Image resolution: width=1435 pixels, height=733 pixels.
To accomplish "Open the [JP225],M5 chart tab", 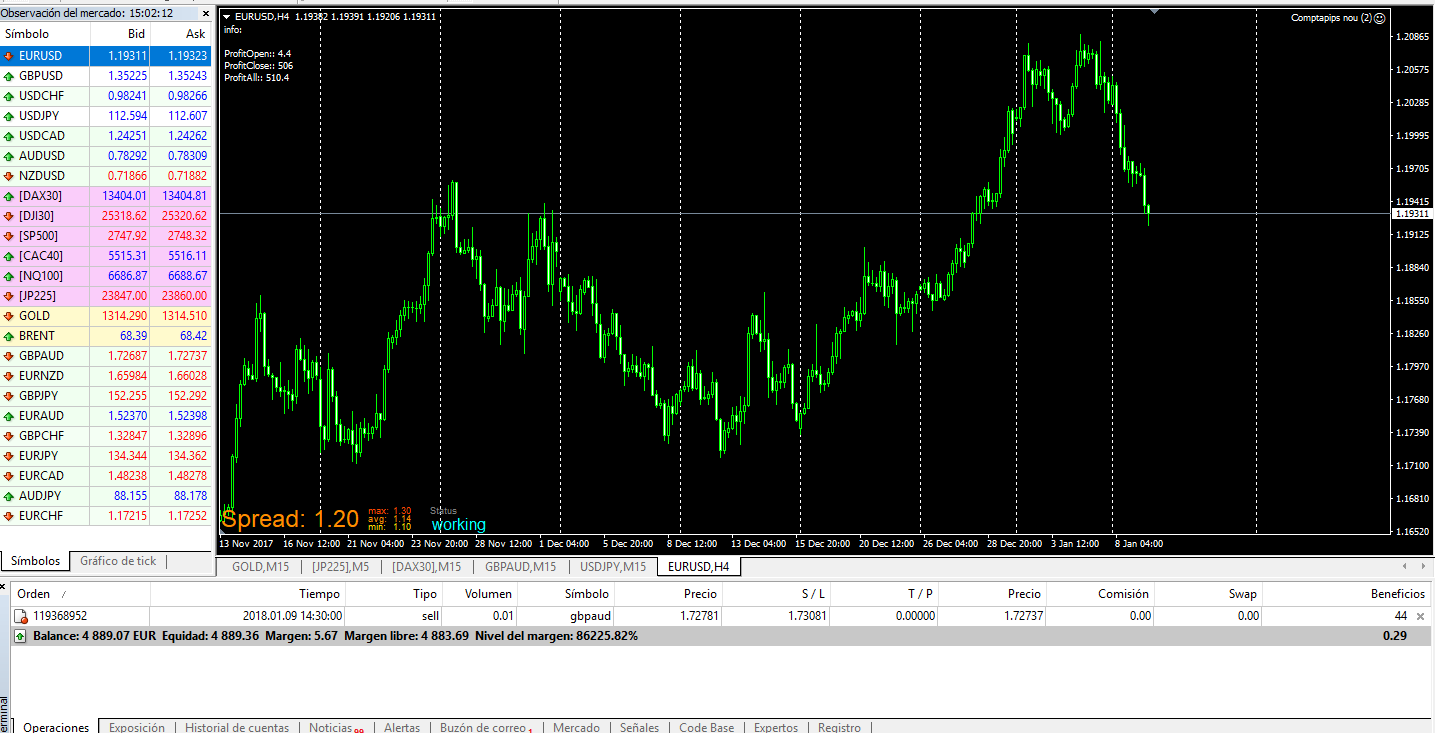I will point(340,567).
